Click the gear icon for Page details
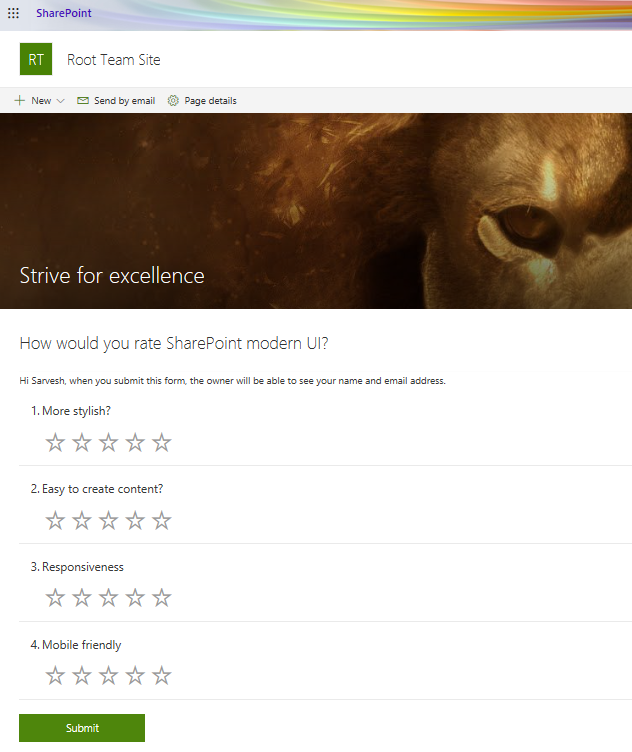Image resolution: width=632 pixels, height=752 pixels. [x=173, y=101]
